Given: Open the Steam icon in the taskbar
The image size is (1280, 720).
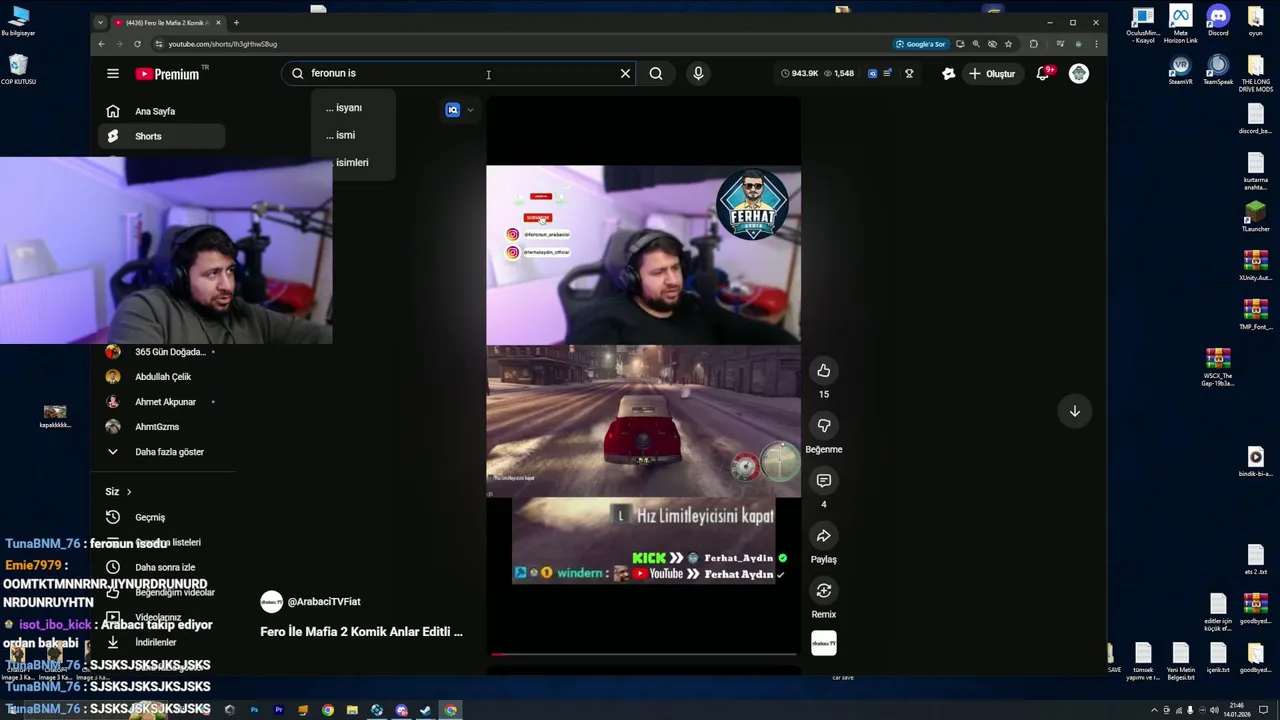Looking at the screenshot, I should (426, 710).
